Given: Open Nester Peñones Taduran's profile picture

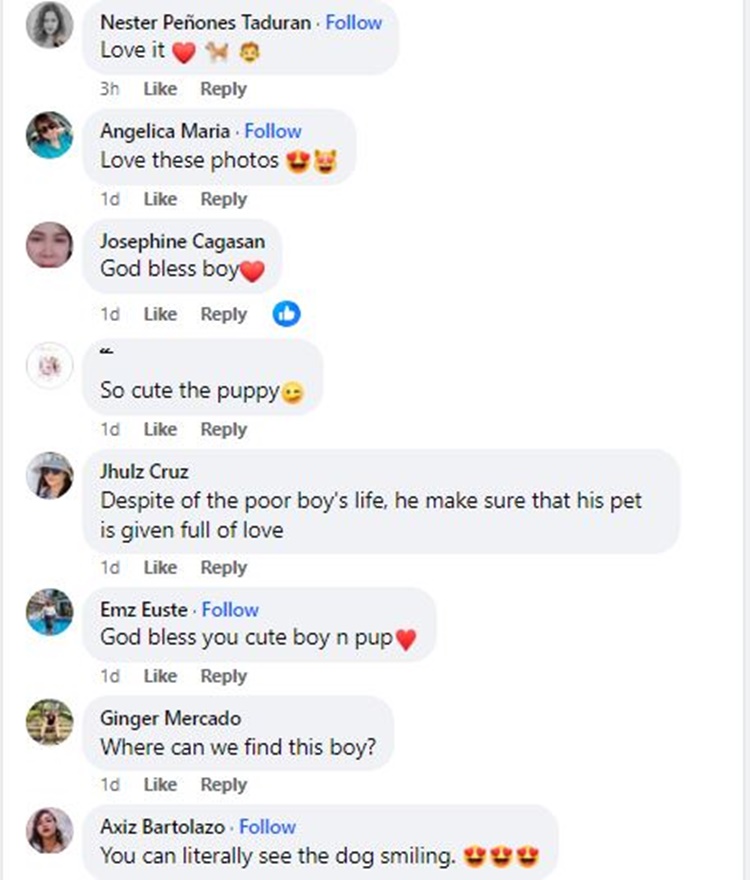Looking at the screenshot, I should coord(49,25).
